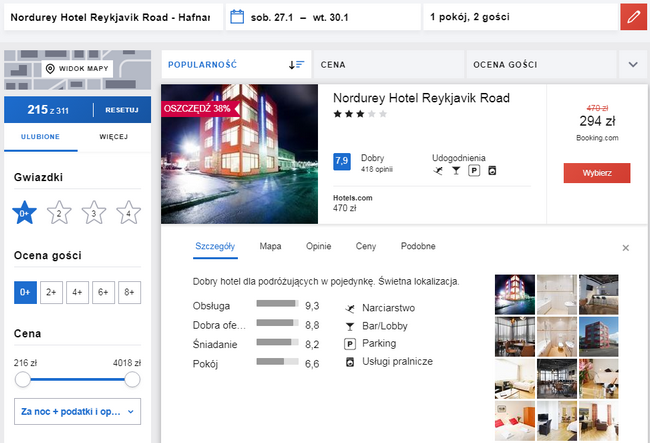Select the 2-star rating filter
The image size is (650, 443).
[59, 213]
